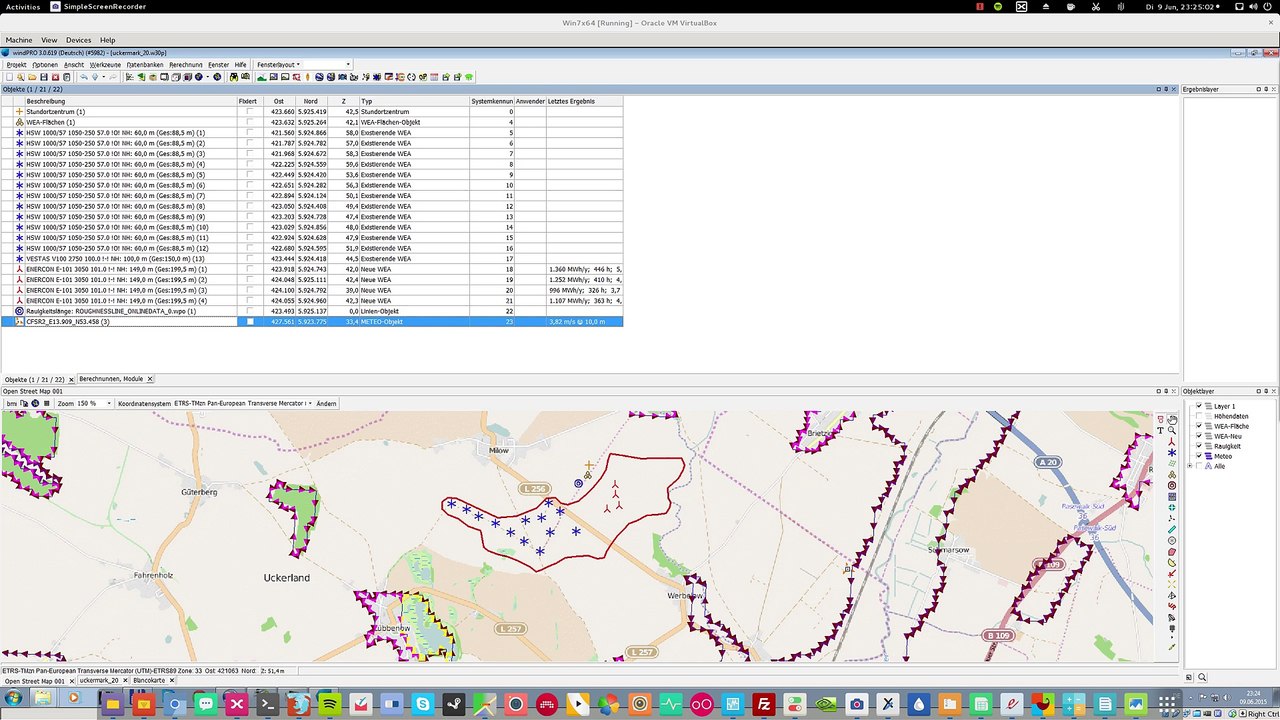Screen dimensions: 1280x720
Task: Select the hand pan tool in map toolbar
Action: pyautogui.click(x=1172, y=420)
